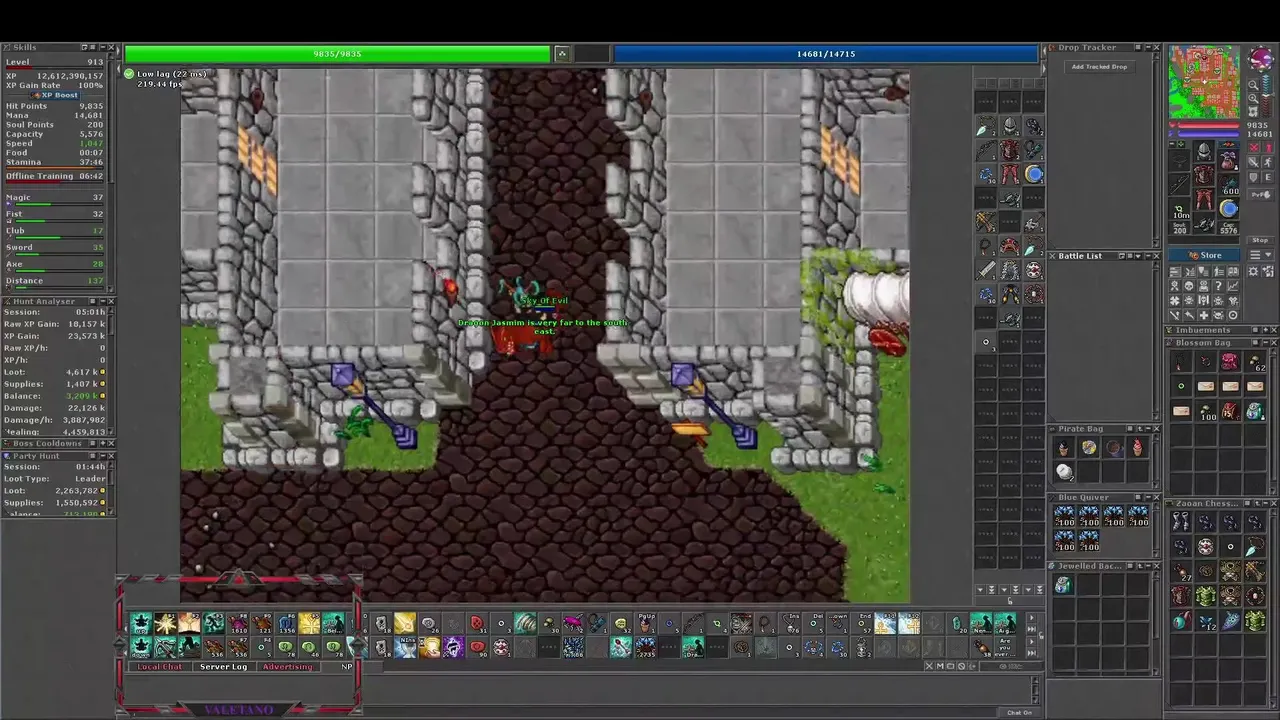
Task: Toggle chase mode with the running man button
Action: point(1268,162)
